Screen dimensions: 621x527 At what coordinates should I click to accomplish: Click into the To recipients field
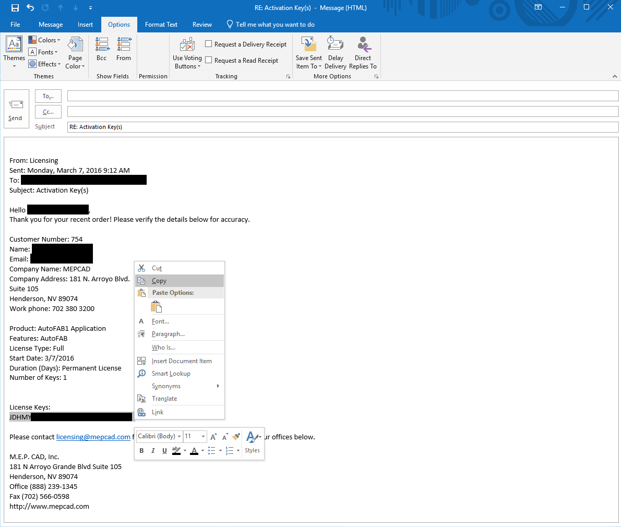(x=343, y=96)
